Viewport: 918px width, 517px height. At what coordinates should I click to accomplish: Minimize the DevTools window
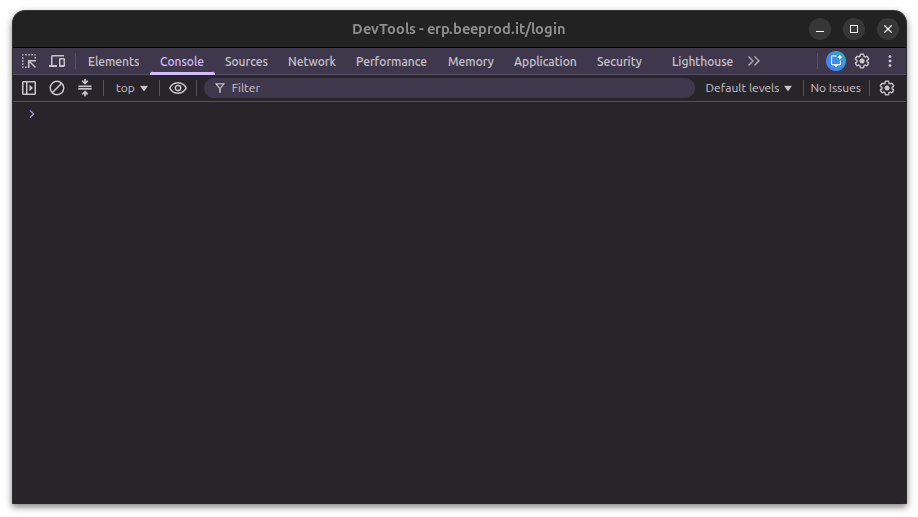pos(820,29)
